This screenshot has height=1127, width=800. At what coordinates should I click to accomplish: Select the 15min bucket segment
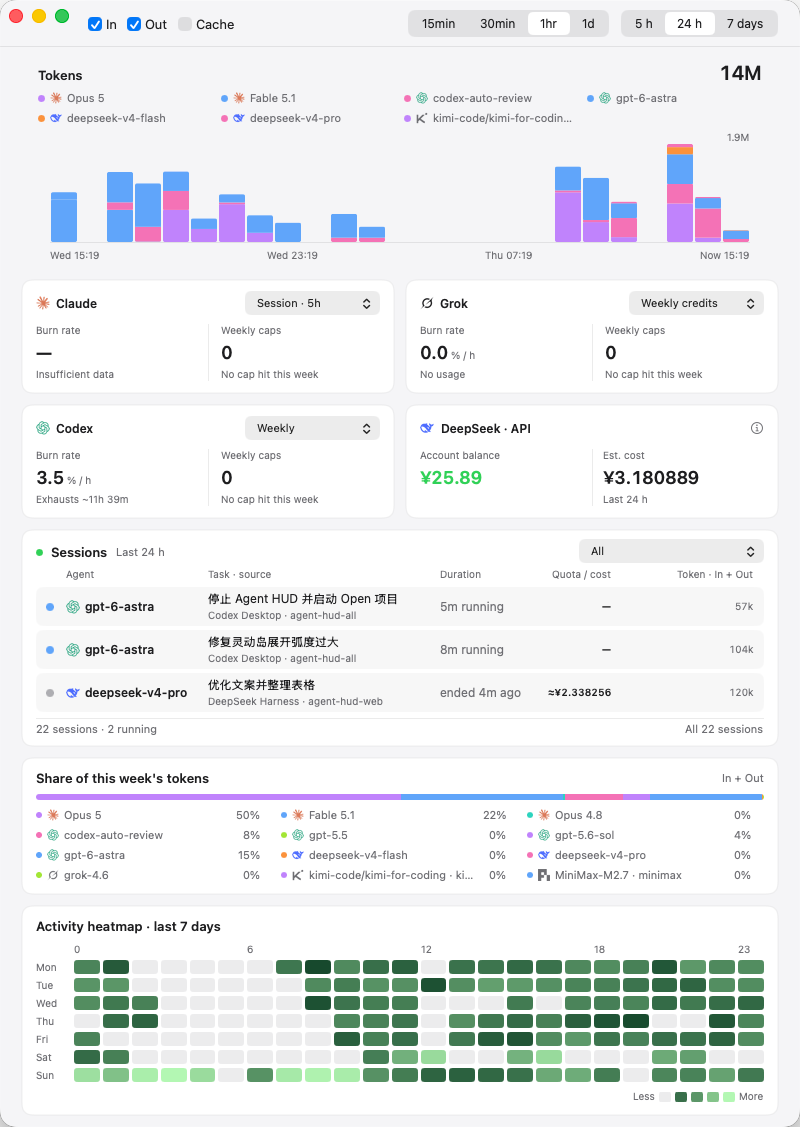point(438,24)
